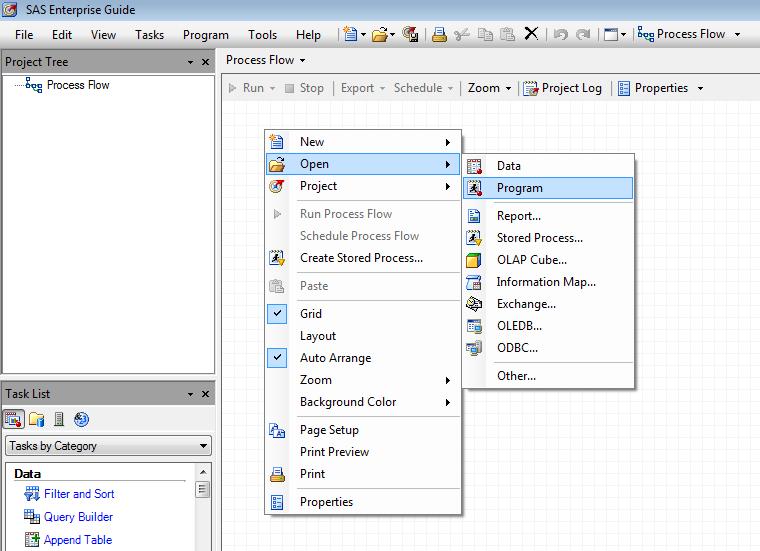The width and height of the screenshot is (760, 551).
Task: Click the Exchange submenu icon
Action: point(474,304)
